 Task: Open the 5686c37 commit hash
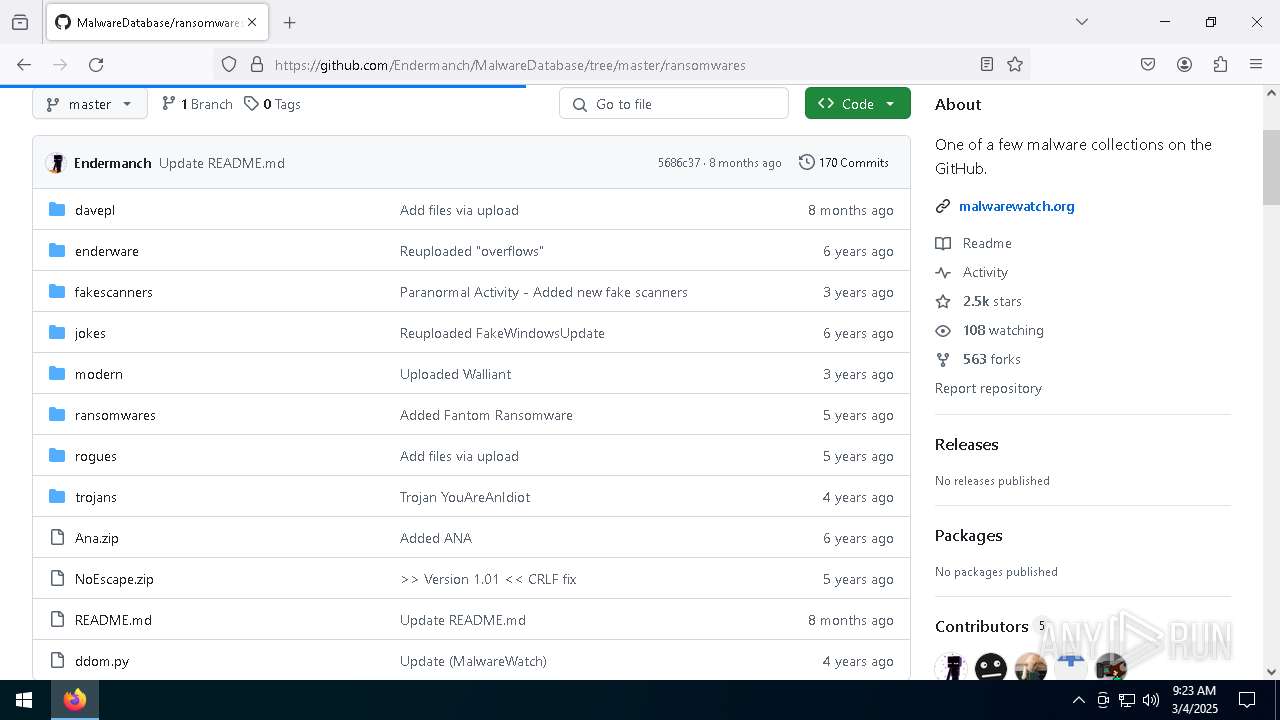pyautogui.click(x=679, y=163)
